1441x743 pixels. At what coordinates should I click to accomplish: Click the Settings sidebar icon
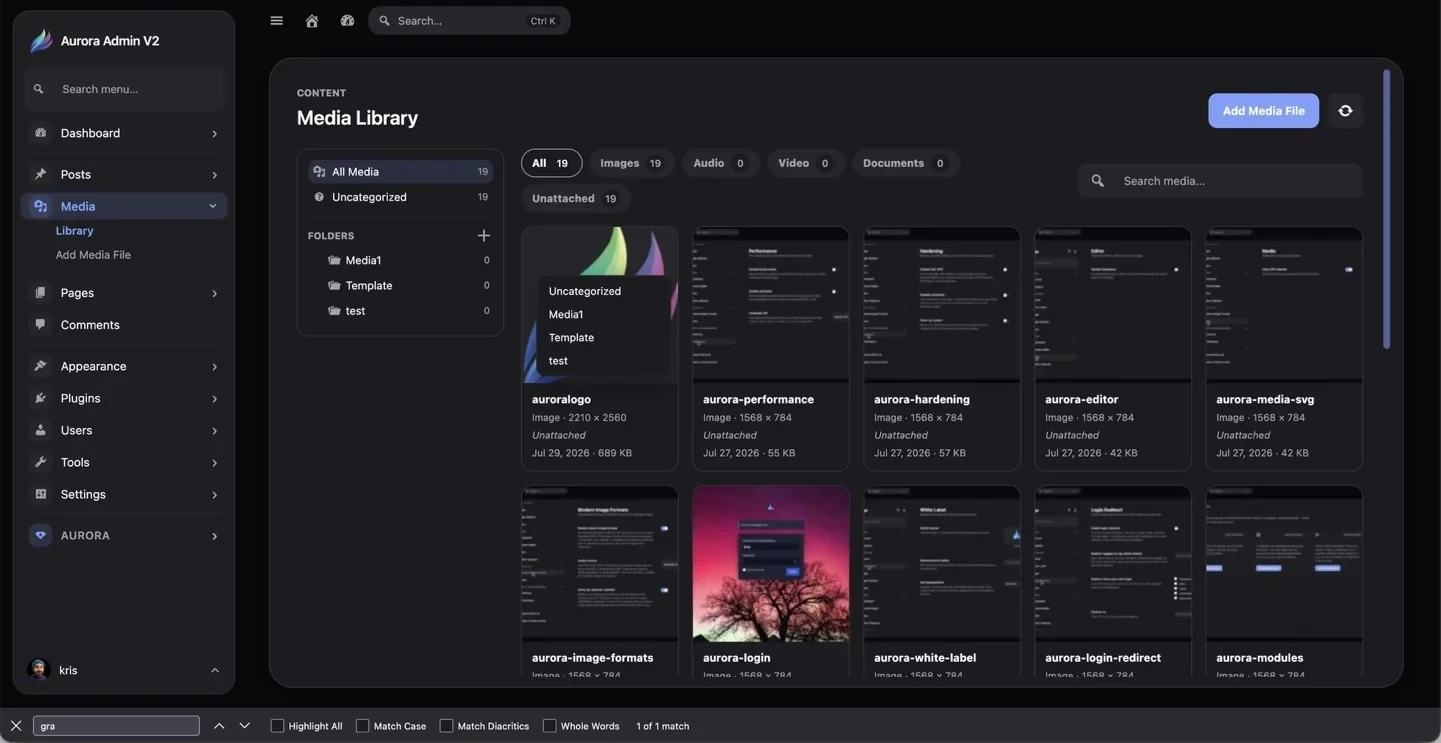coord(41,494)
